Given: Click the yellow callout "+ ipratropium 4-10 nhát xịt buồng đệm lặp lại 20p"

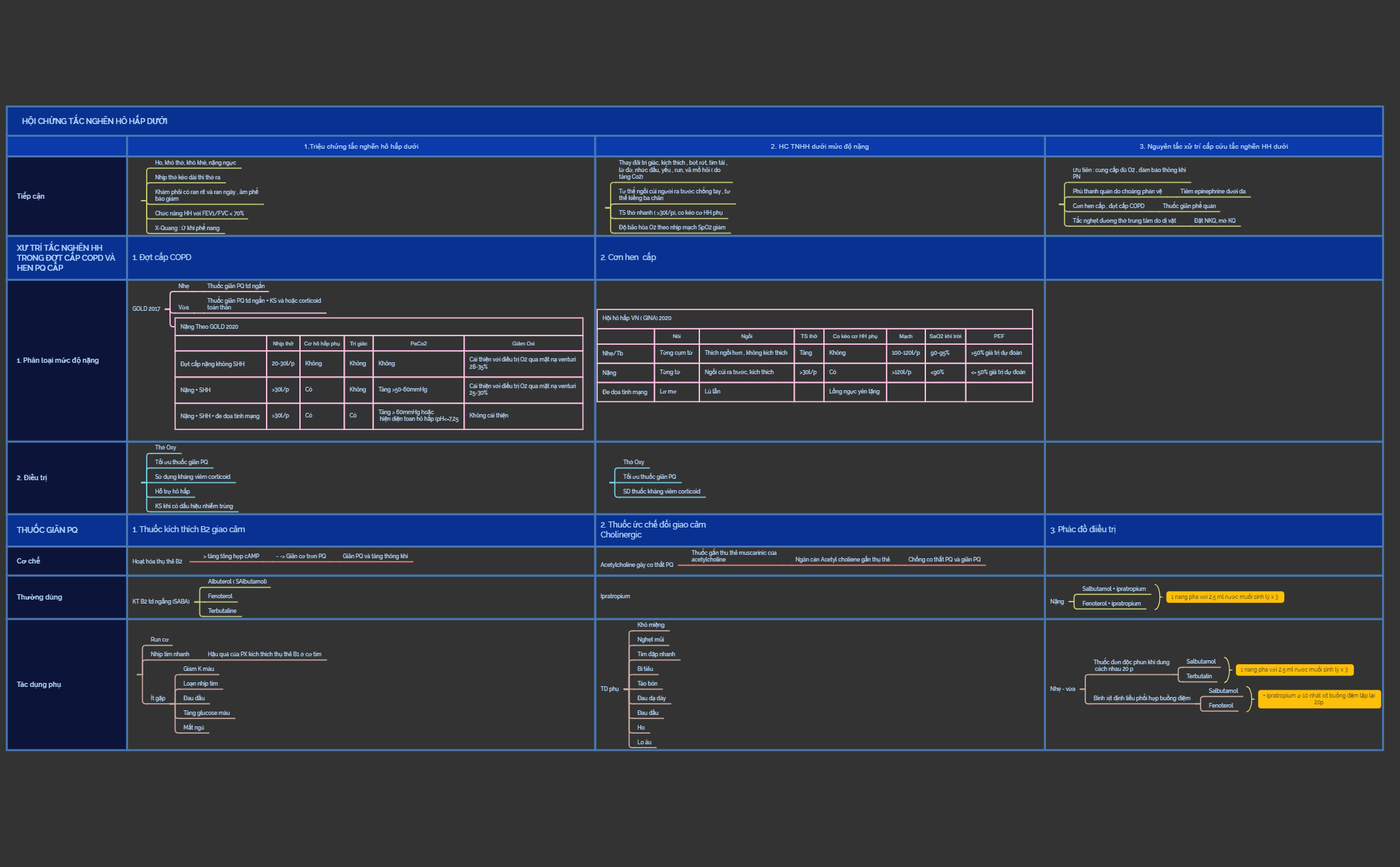Looking at the screenshot, I should (1319, 698).
